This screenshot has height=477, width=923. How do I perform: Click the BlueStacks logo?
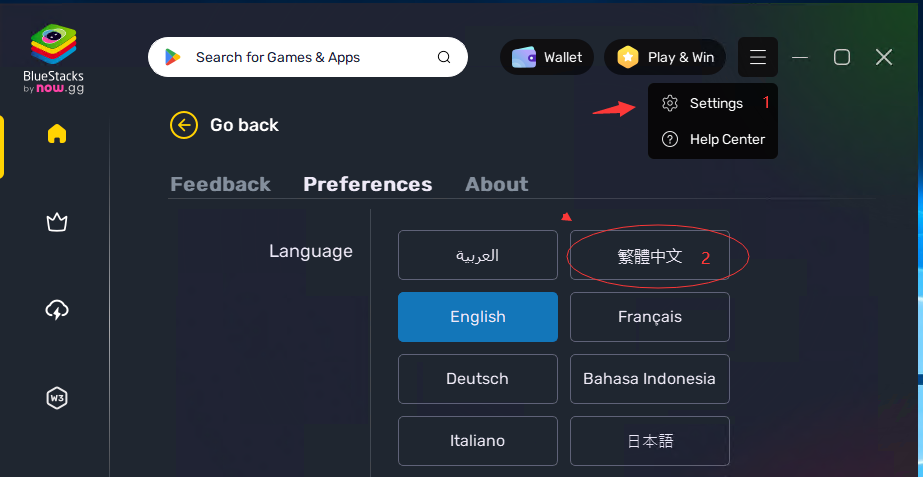click(x=54, y=58)
